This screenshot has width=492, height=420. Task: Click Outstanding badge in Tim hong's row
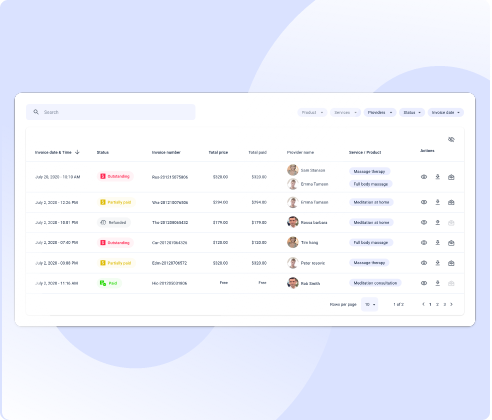coord(115,243)
